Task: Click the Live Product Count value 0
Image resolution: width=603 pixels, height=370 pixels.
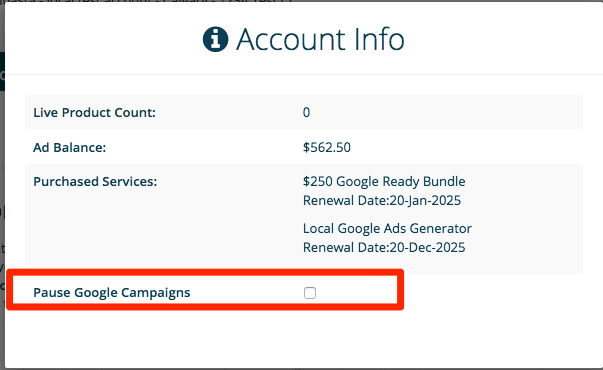Action: click(x=306, y=112)
